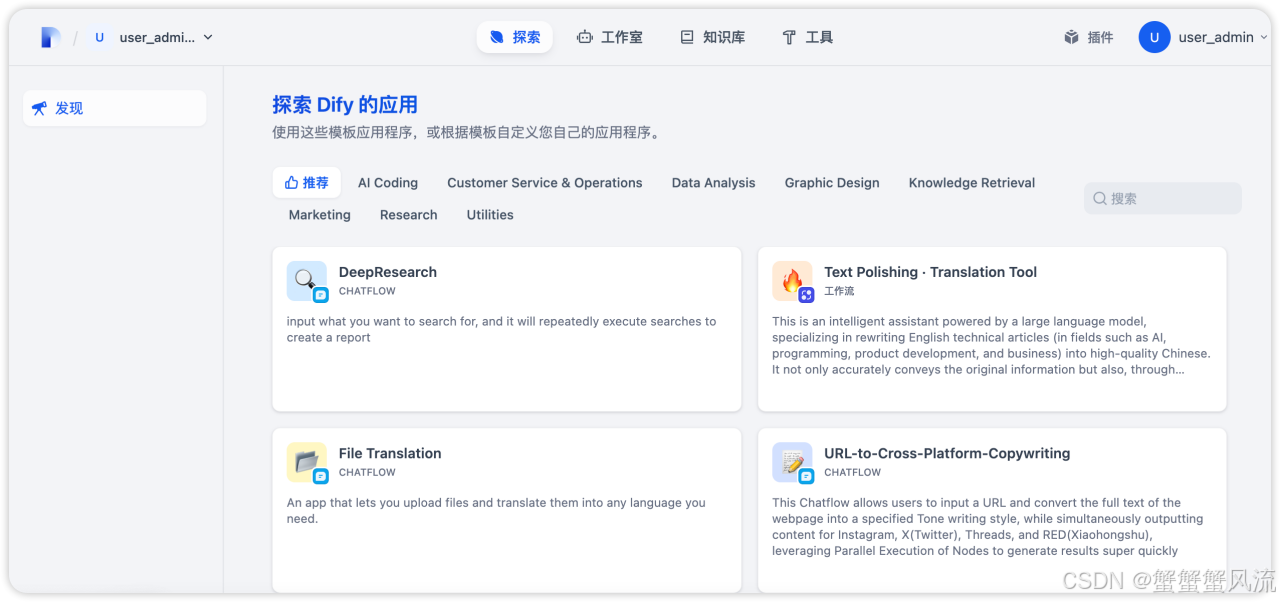This screenshot has width=1280, height=602.
Task: Click the CHATFLOW label under File Translation
Action: tap(367, 472)
